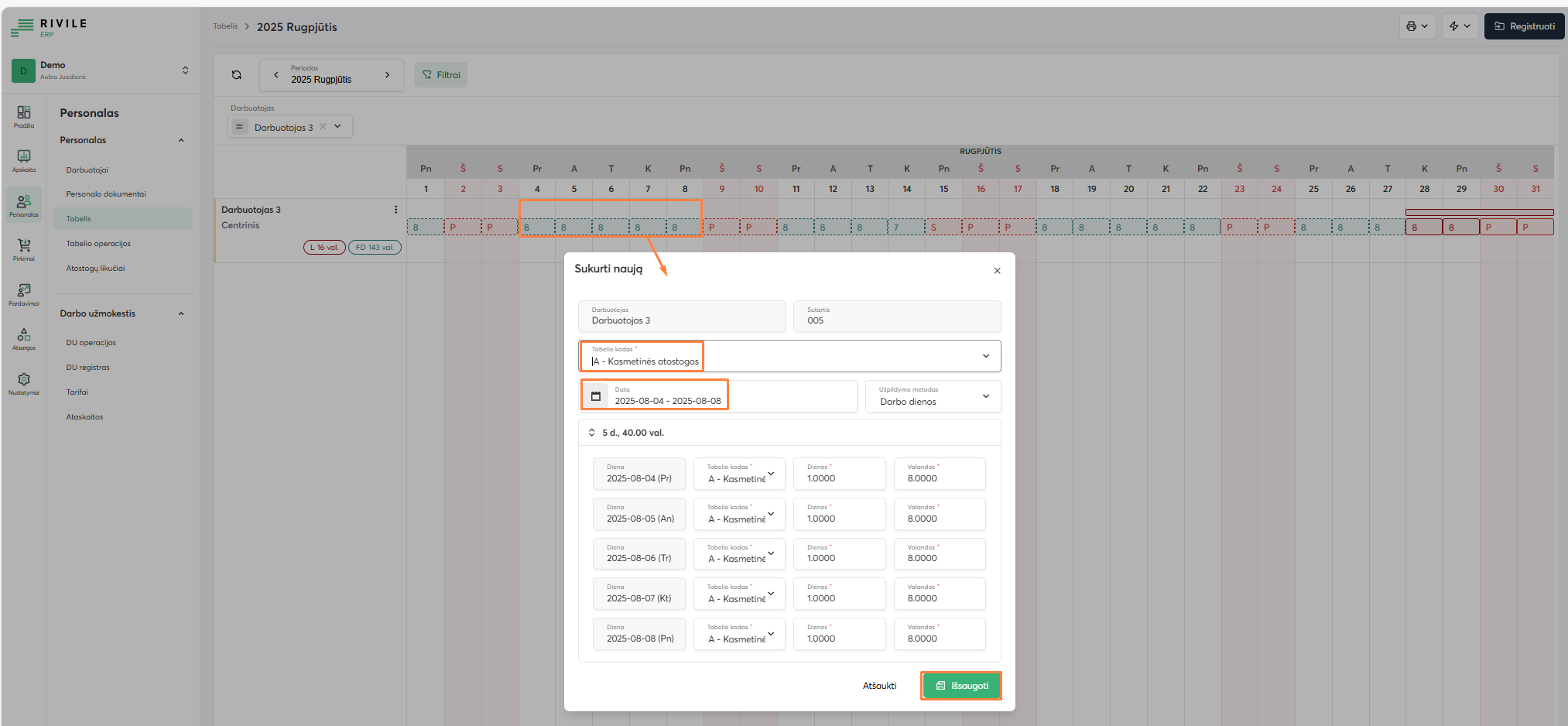Open the Darbuotojas filter dropdown arrow

pyautogui.click(x=337, y=126)
